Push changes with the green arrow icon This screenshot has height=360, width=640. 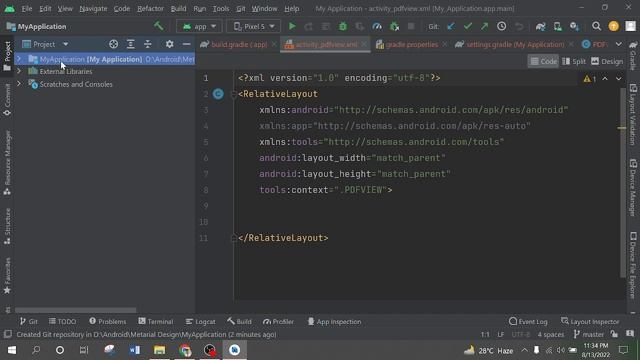point(484,27)
